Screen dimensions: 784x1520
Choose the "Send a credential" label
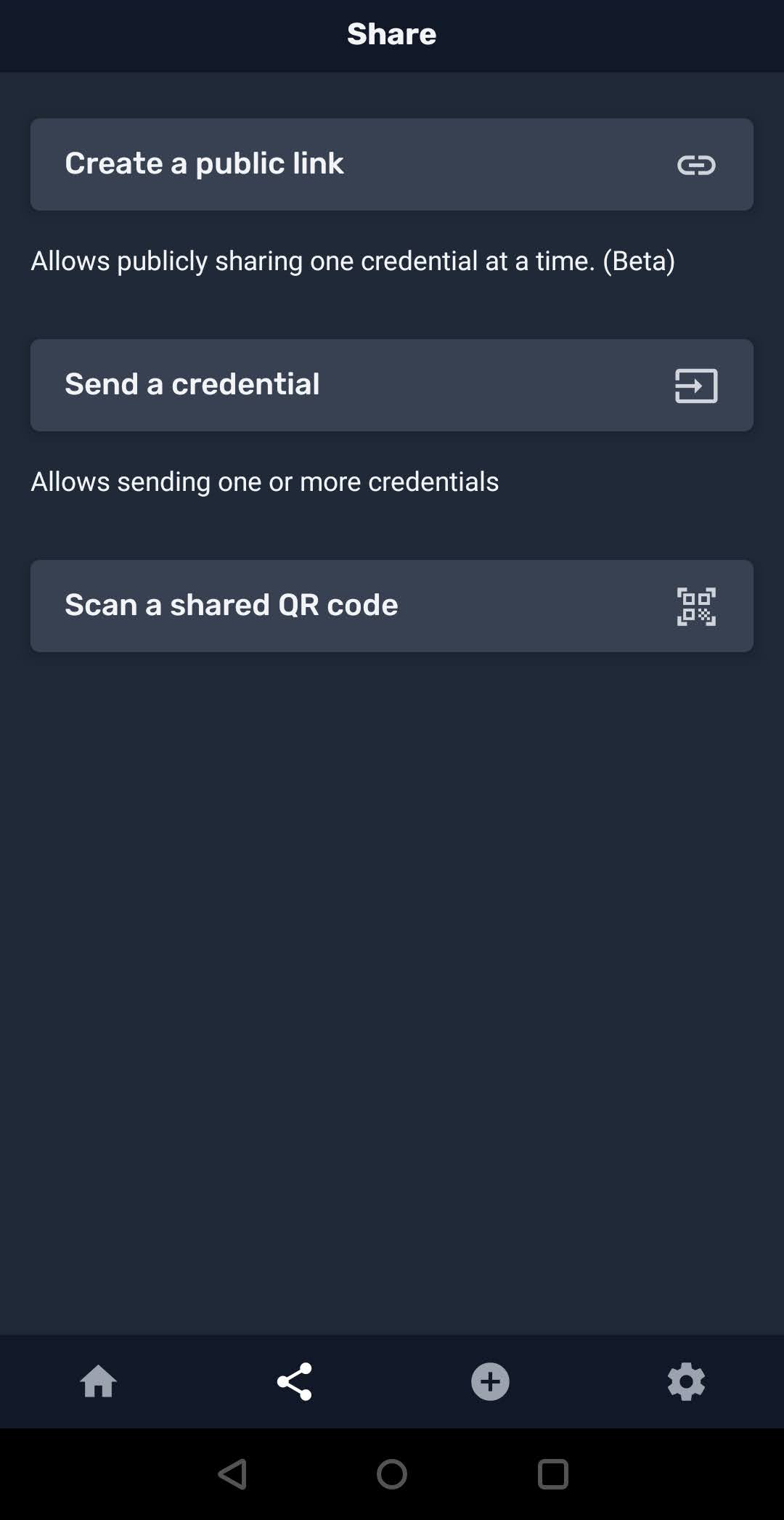(x=192, y=384)
